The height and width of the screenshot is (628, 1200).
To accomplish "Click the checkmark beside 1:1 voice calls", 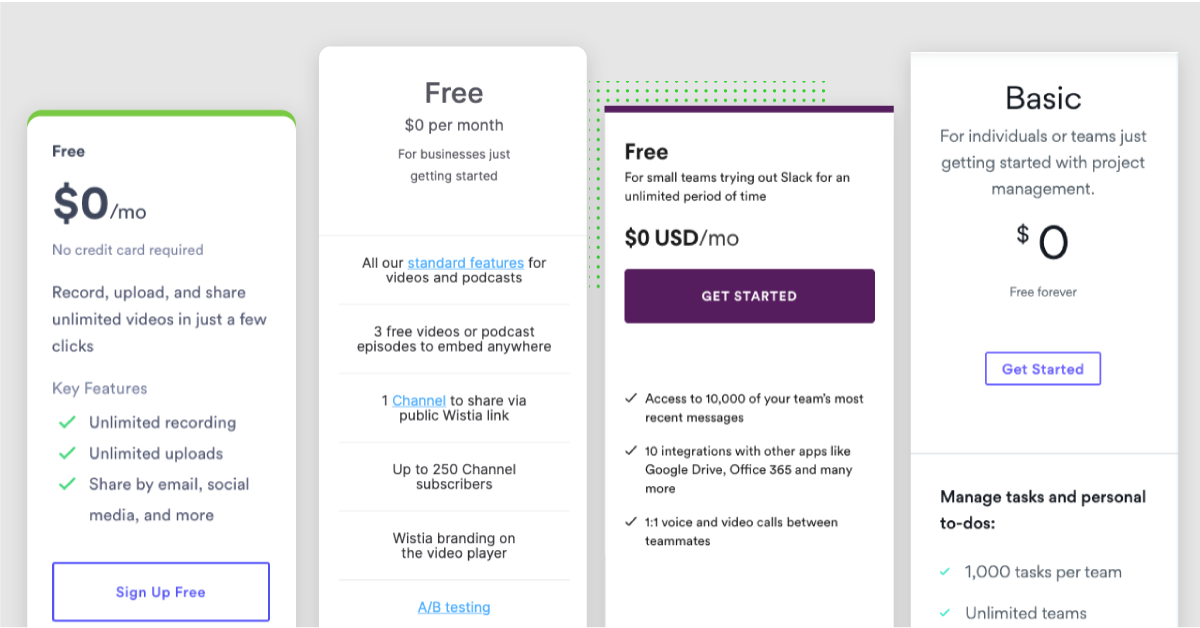I will coord(631,521).
